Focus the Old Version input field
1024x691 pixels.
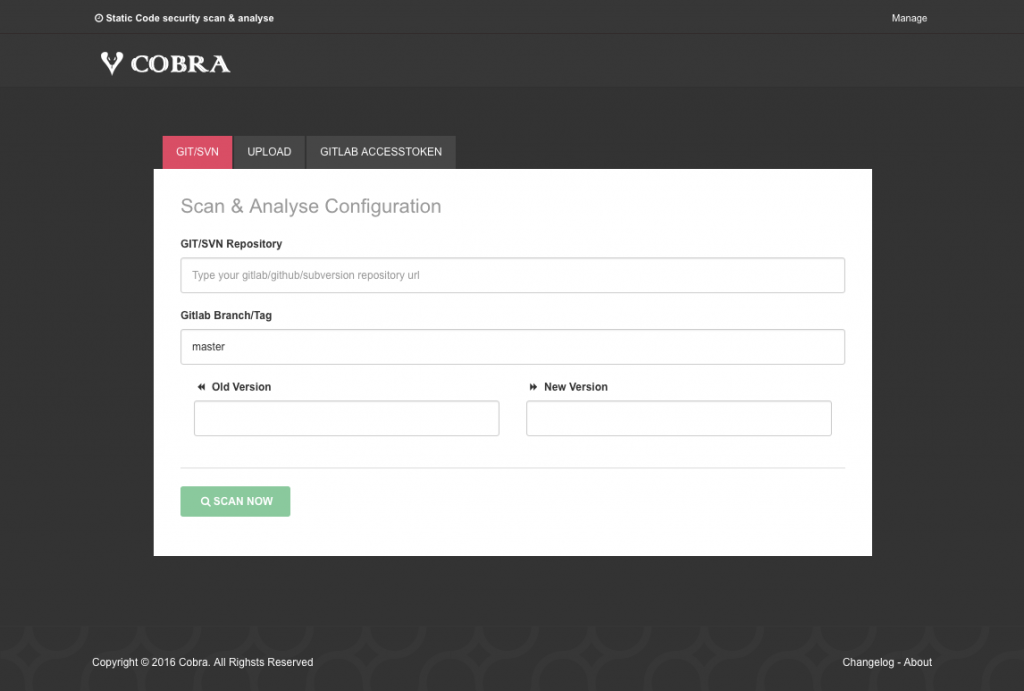pyautogui.click(x=347, y=418)
